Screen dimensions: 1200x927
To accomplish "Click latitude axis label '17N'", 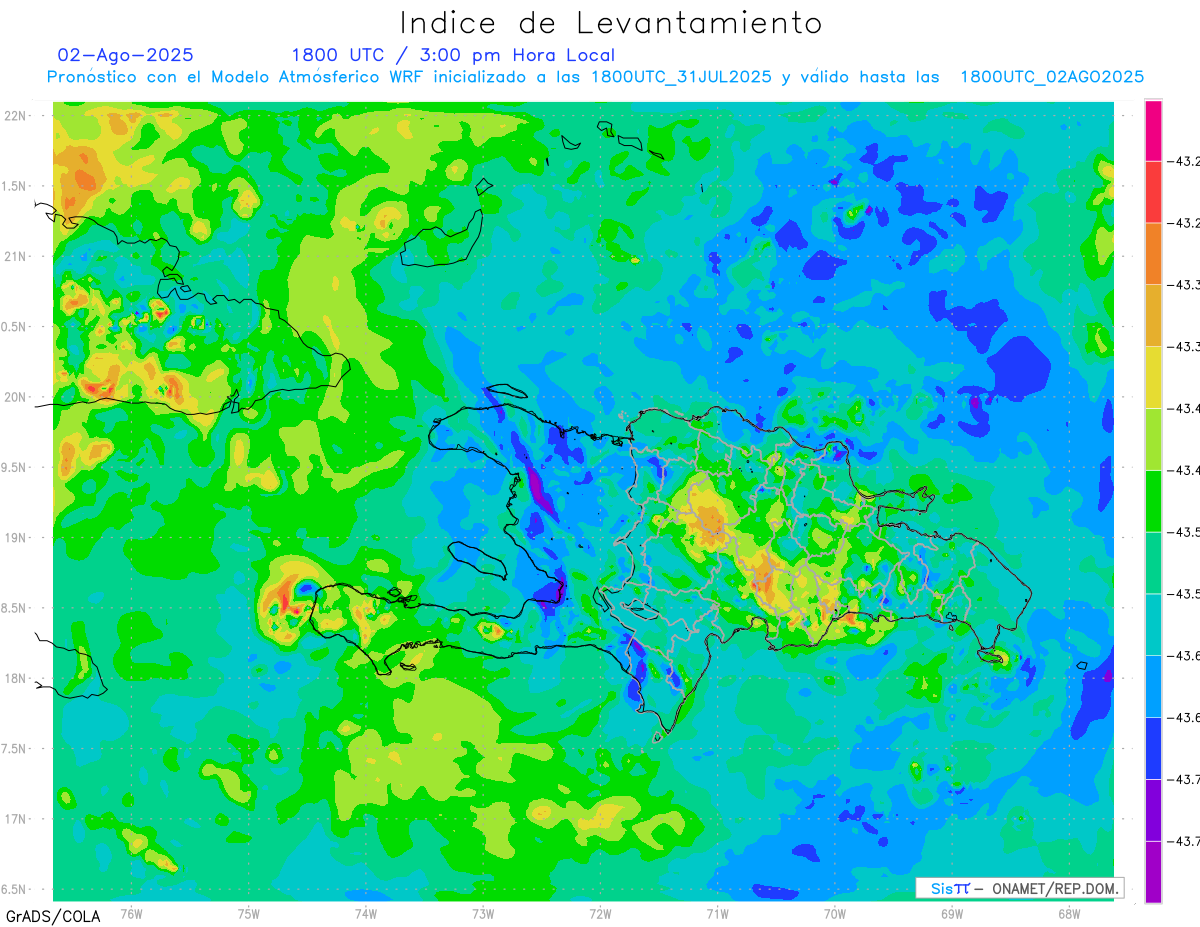I will tap(15, 819).
